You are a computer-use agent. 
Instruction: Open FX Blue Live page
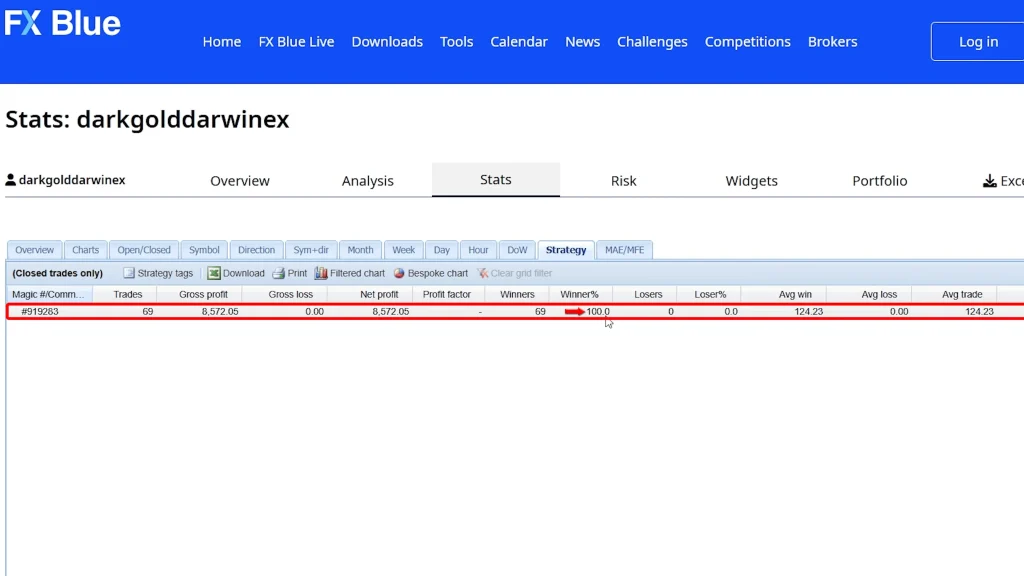(296, 42)
